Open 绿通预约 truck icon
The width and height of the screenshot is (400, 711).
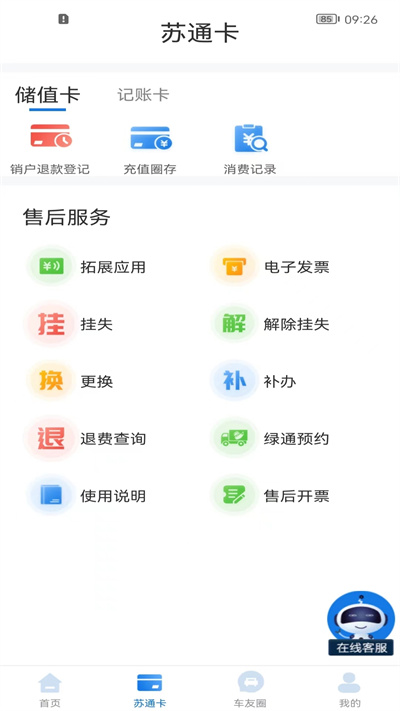(x=234, y=438)
